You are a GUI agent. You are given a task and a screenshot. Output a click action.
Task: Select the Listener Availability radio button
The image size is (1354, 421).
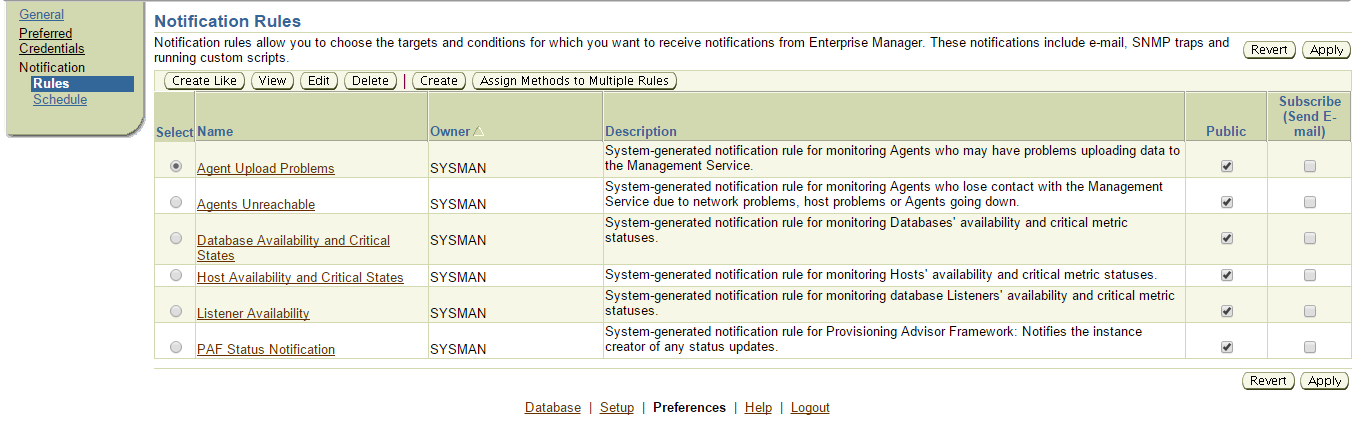(176, 311)
